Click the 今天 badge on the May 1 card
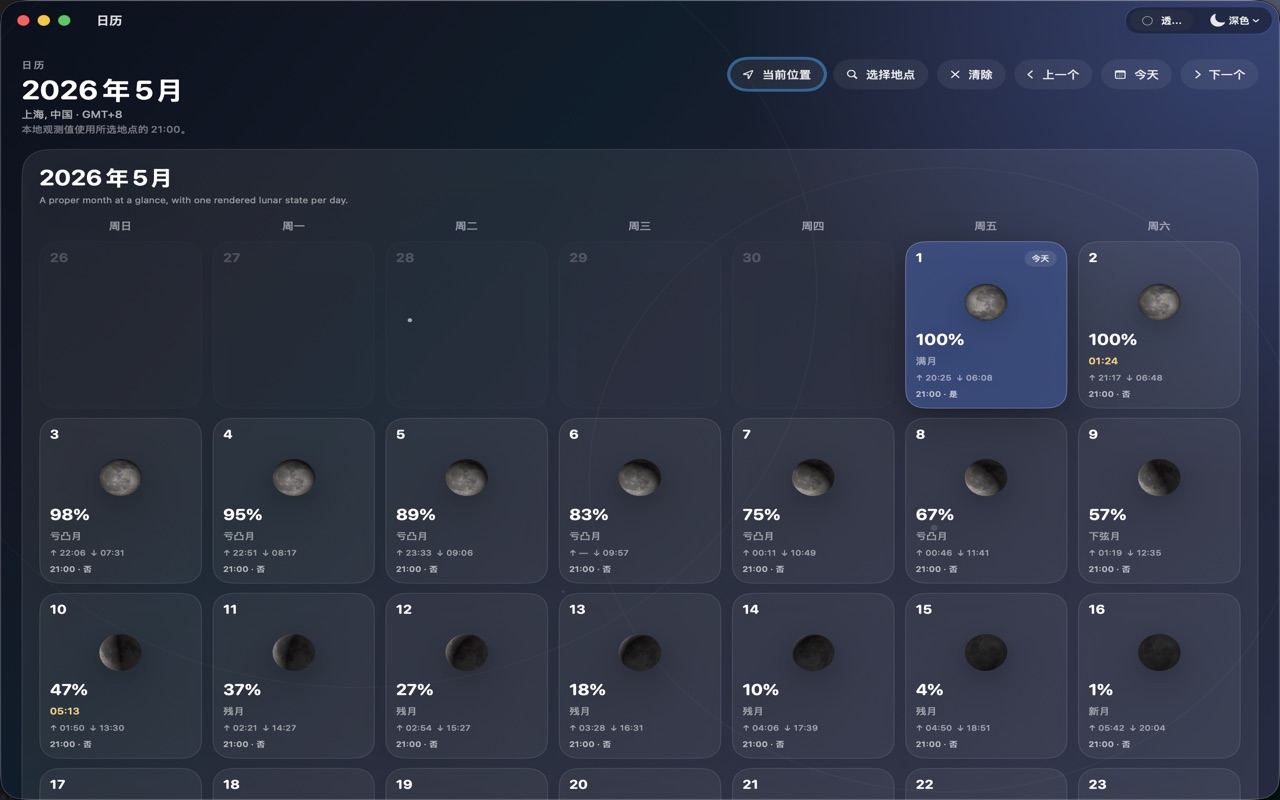This screenshot has height=800, width=1280. pyautogui.click(x=1040, y=258)
